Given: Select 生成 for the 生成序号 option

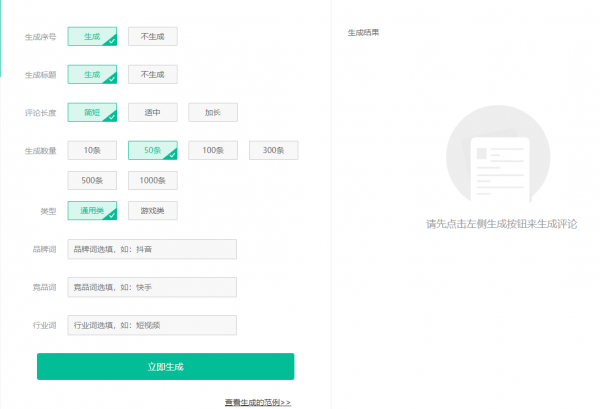Looking at the screenshot, I should pyautogui.click(x=92, y=37).
